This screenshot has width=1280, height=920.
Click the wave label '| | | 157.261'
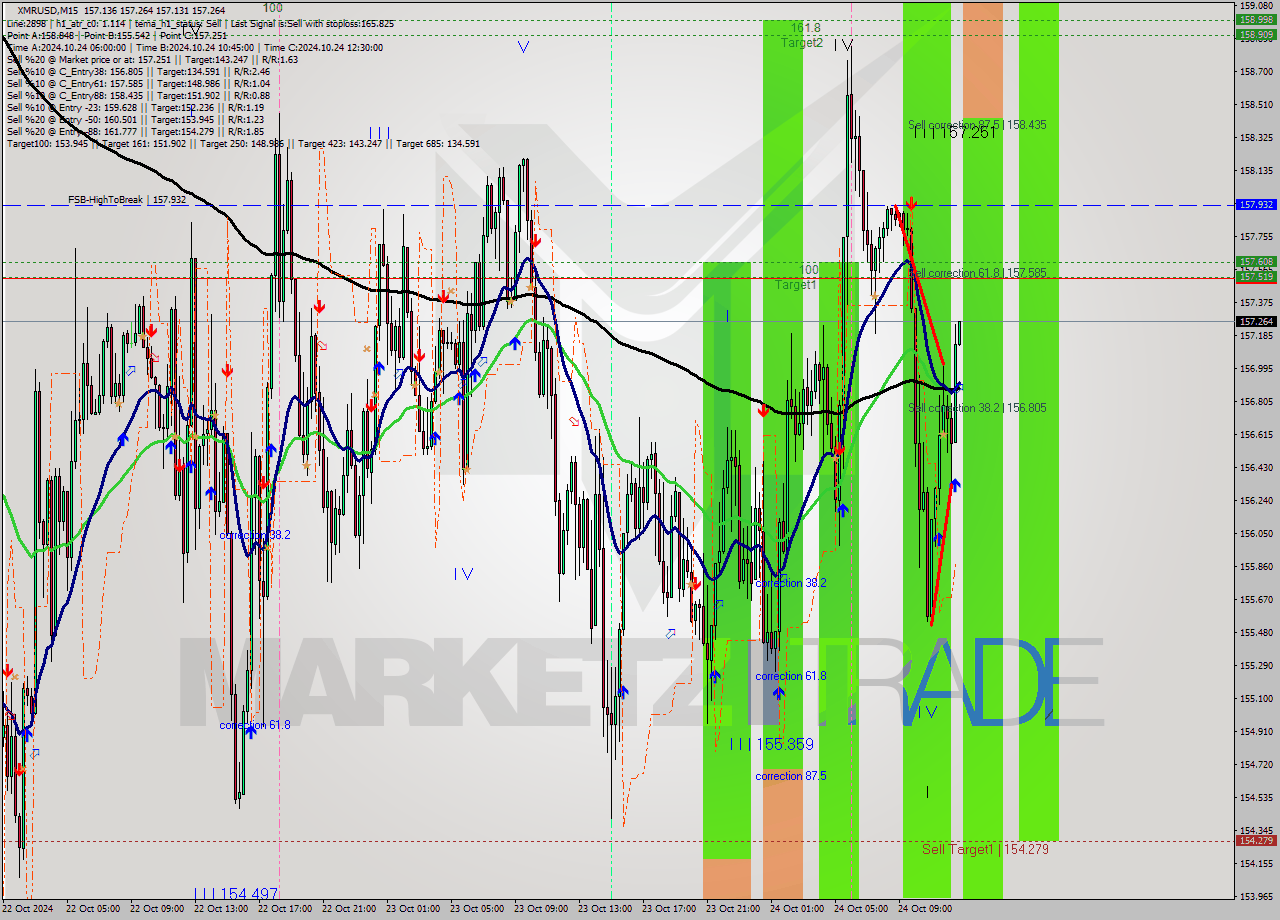click(954, 133)
